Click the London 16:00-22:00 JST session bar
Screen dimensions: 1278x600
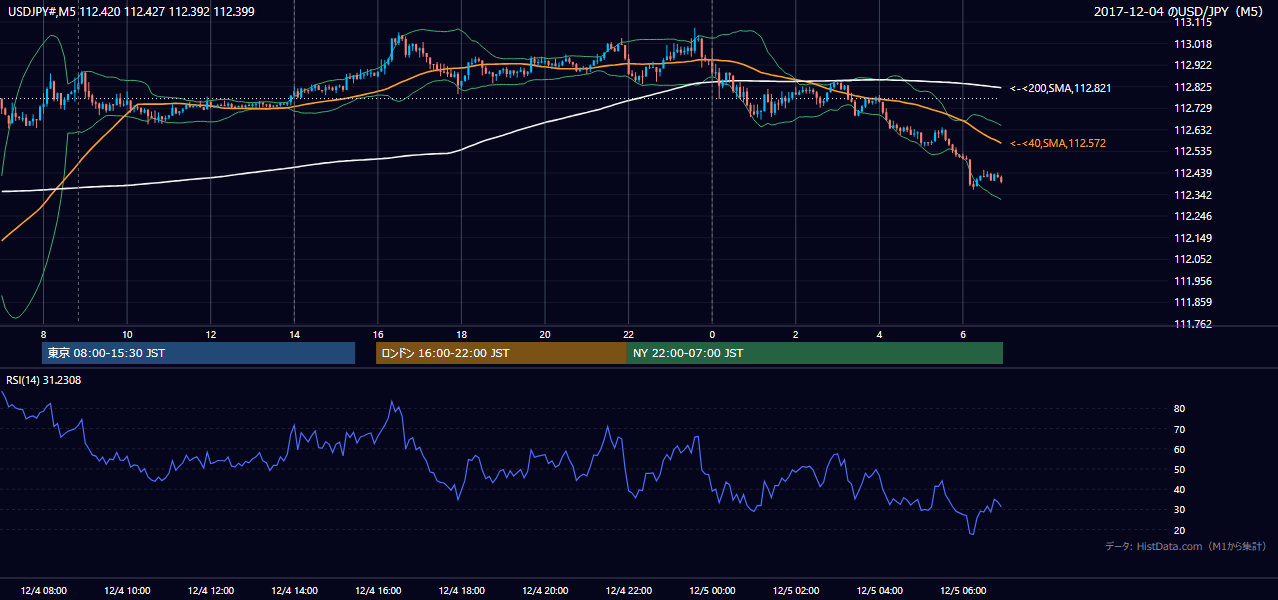501,353
